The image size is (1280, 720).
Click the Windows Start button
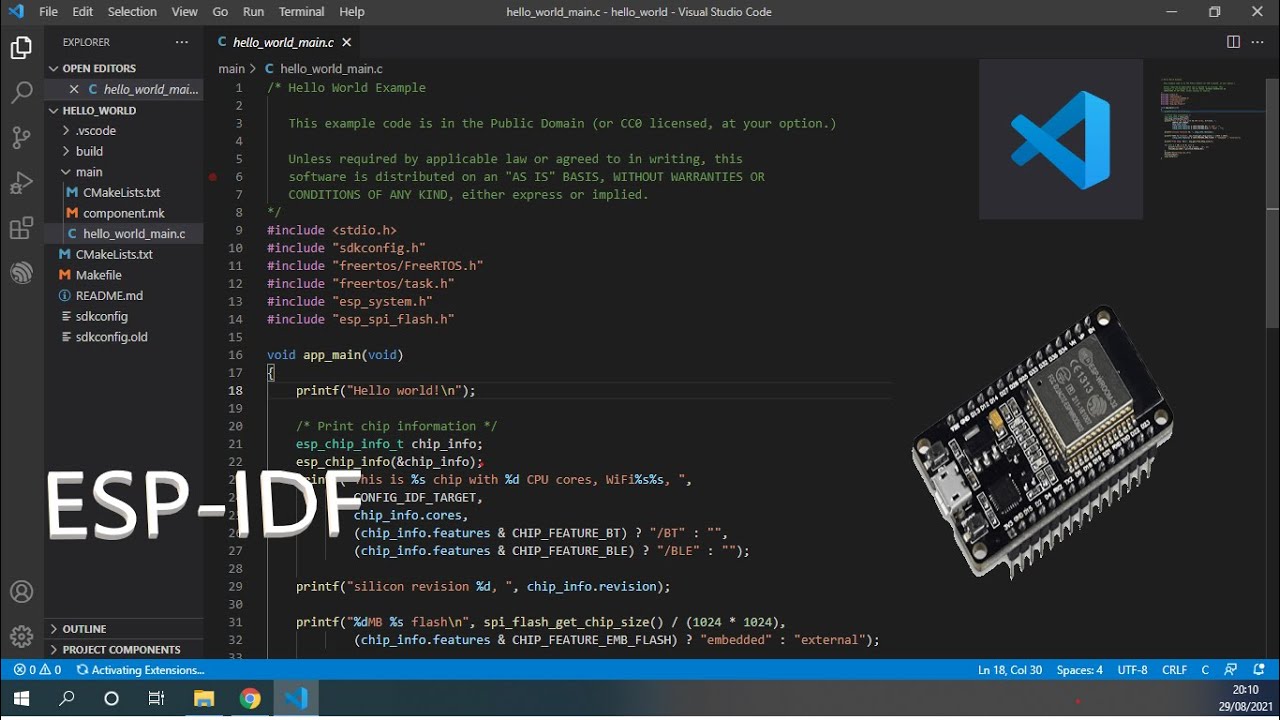tap(21, 699)
